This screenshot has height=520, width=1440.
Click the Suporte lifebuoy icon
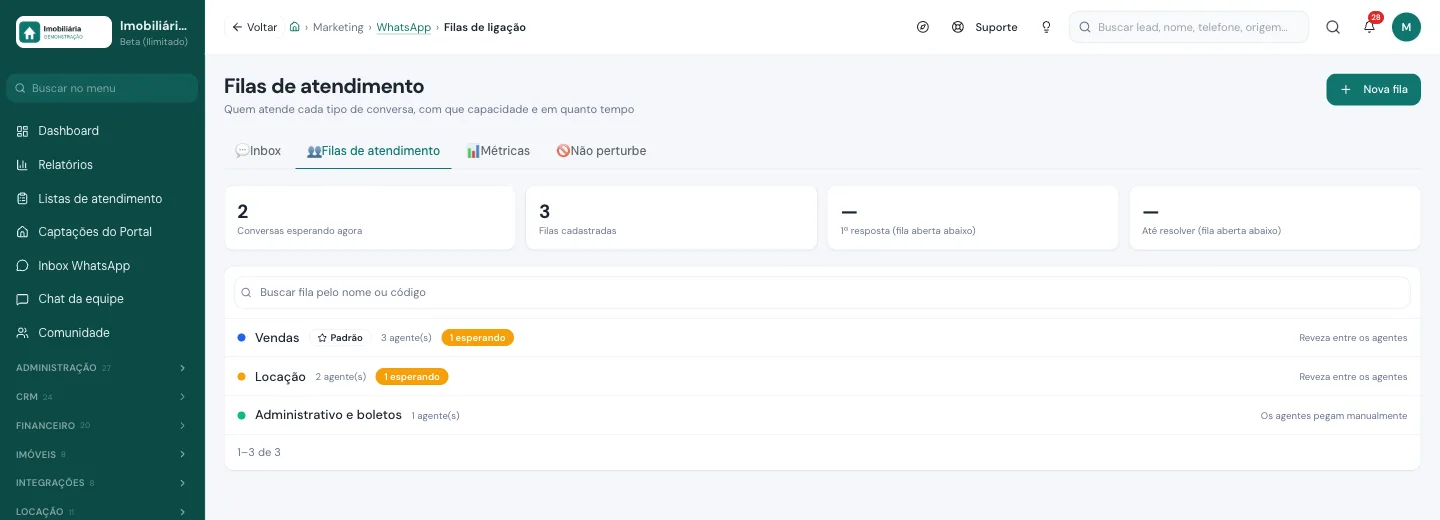click(x=958, y=27)
